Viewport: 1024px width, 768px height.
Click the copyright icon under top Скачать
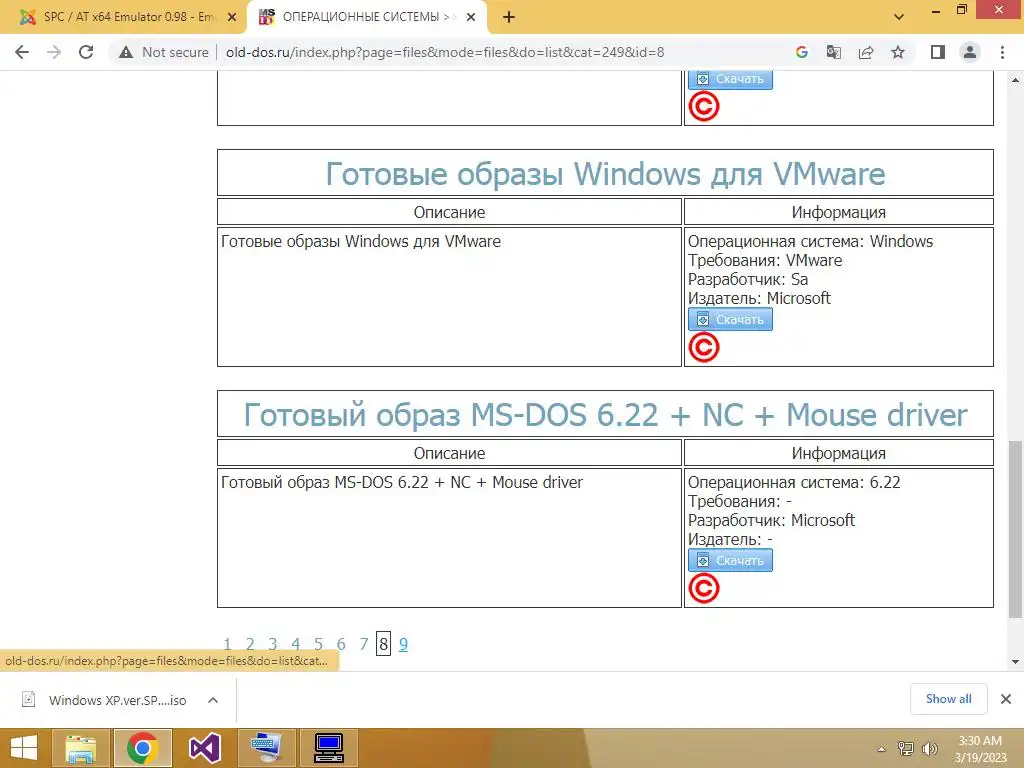tap(704, 106)
